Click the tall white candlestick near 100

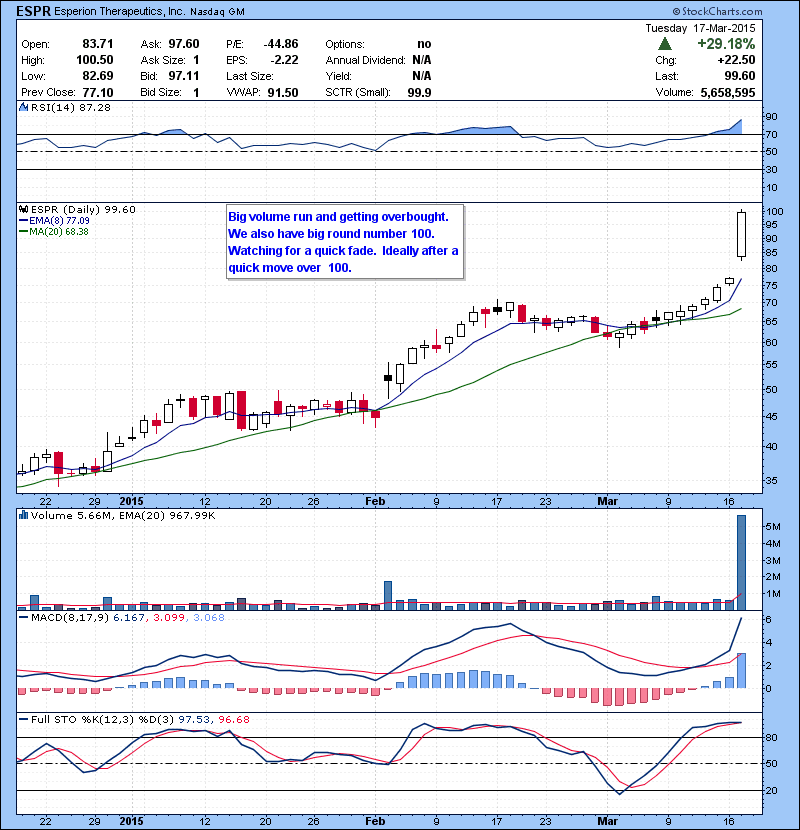(741, 234)
